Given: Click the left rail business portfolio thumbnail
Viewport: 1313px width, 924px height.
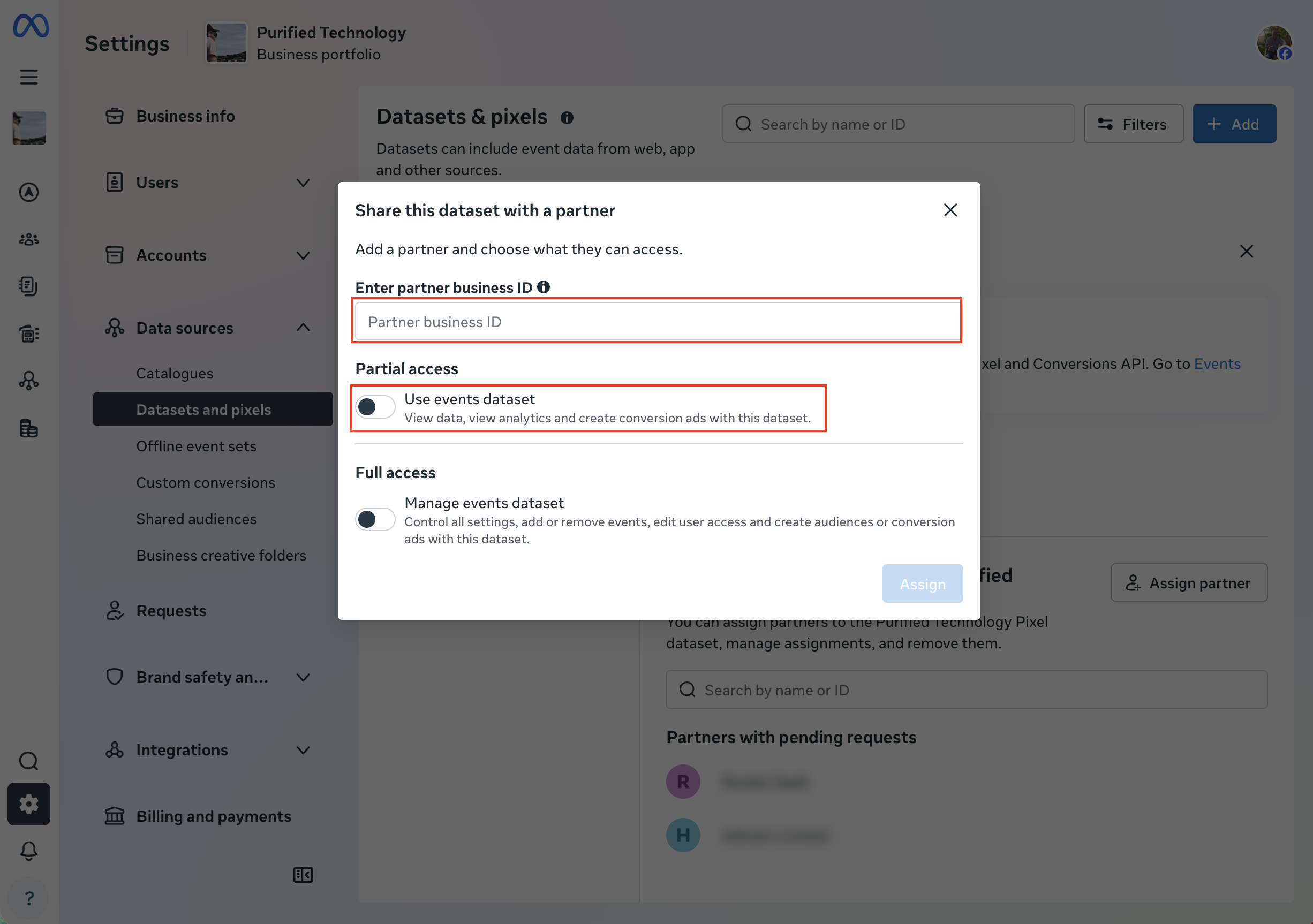Looking at the screenshot, I should (x=28, y=127).
